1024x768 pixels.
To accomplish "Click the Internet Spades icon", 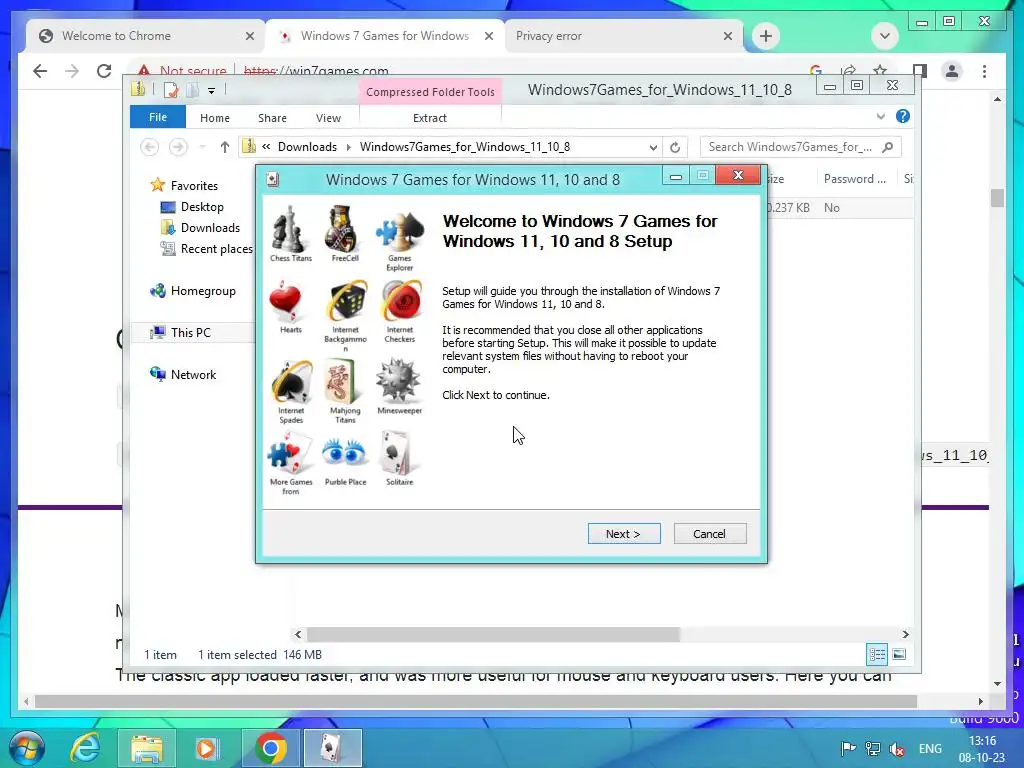I will (x=292, y=381).
